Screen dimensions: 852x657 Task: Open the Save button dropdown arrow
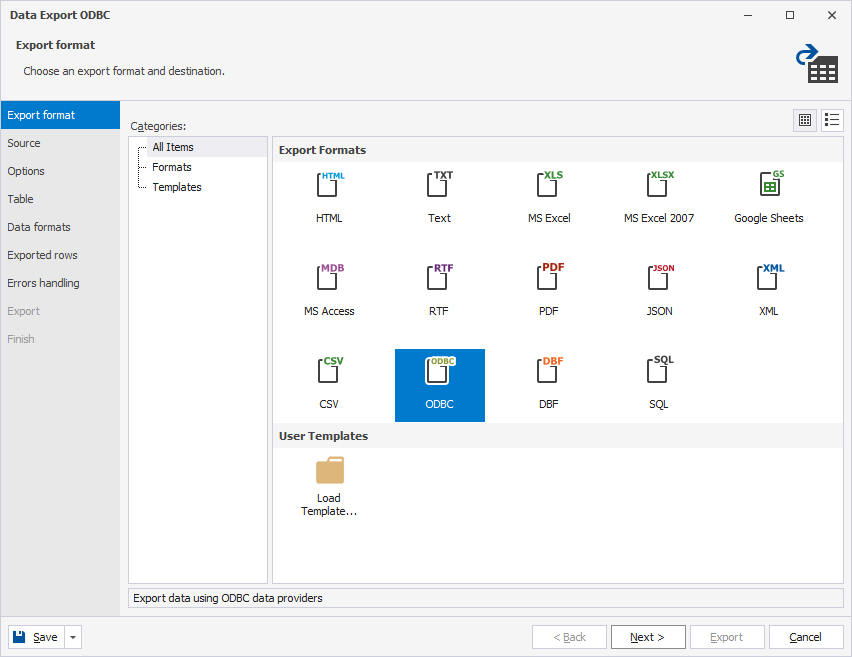(74, 637)
